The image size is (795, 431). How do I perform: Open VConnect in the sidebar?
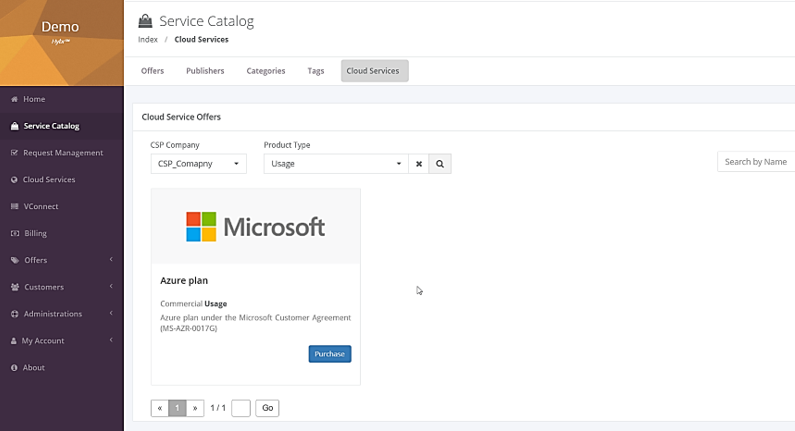pos(62,206)
